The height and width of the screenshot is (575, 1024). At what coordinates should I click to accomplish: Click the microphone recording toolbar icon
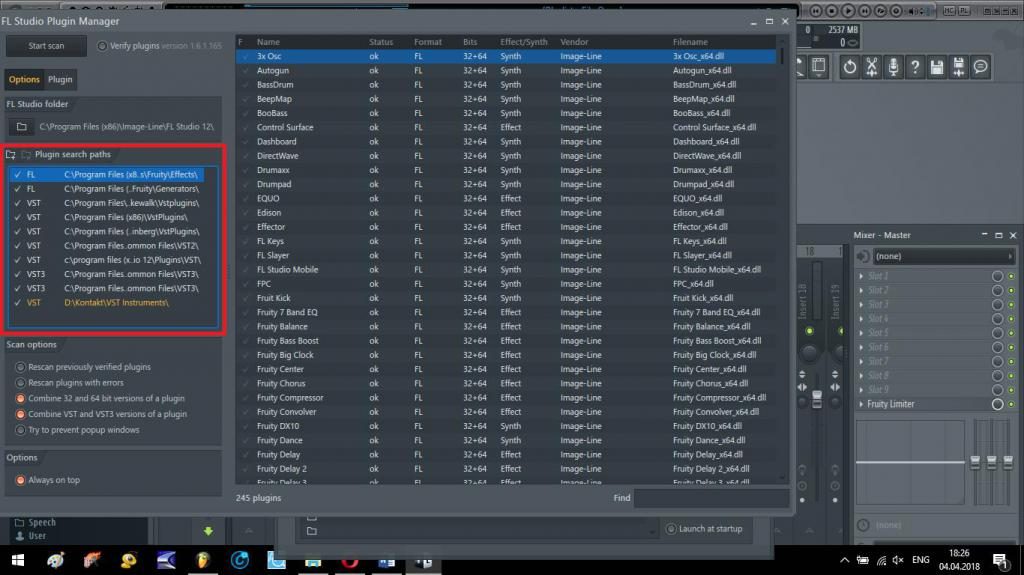pos(893,67)
